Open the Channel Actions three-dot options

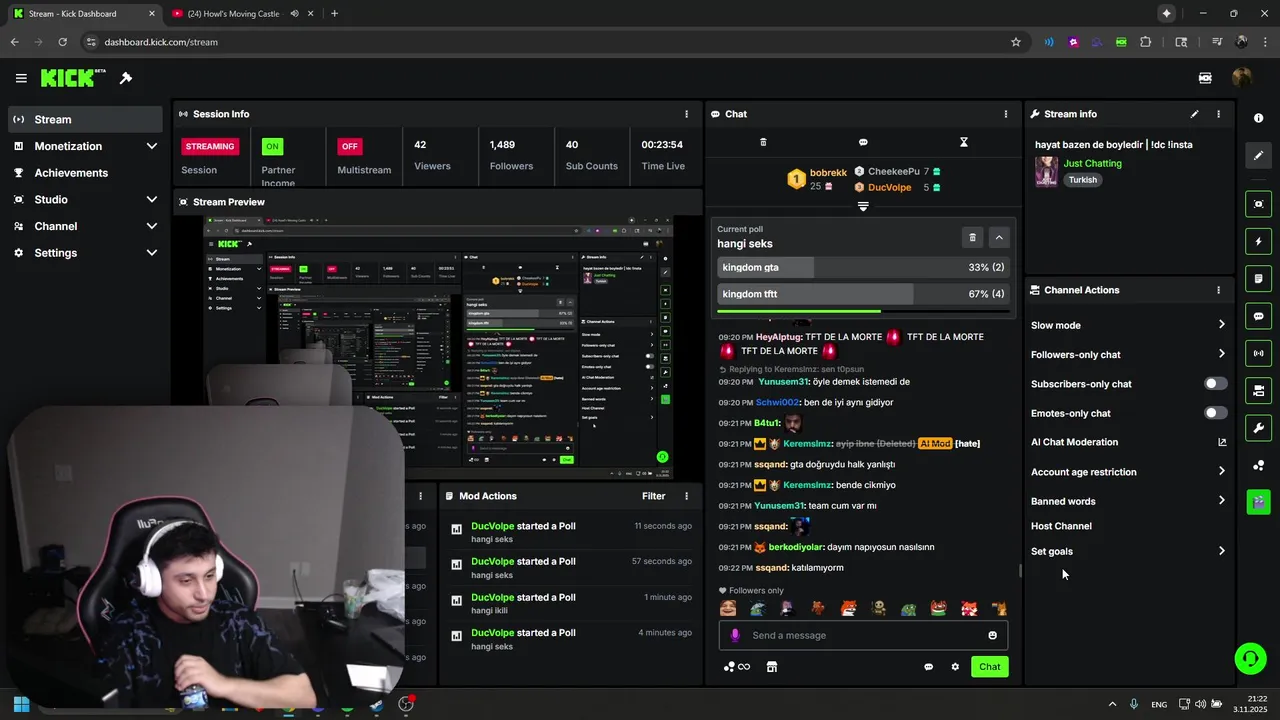tap(1218, 290)
